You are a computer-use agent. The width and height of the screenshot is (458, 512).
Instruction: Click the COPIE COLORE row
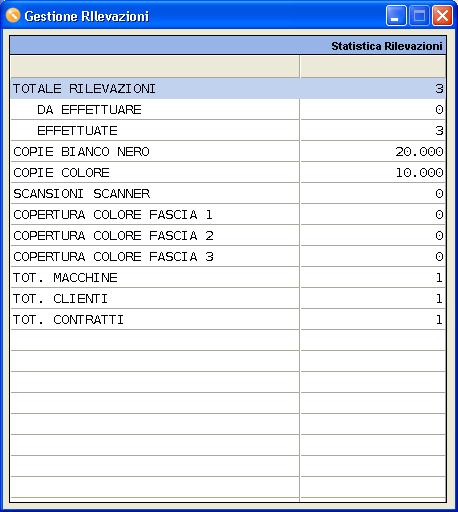pos(228,172)
